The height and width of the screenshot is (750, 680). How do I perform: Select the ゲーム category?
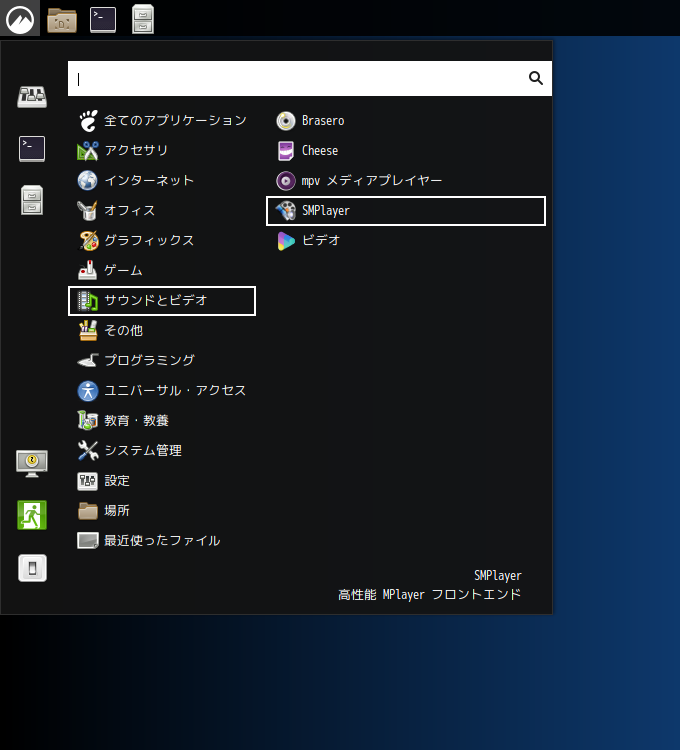click(162, 271)
